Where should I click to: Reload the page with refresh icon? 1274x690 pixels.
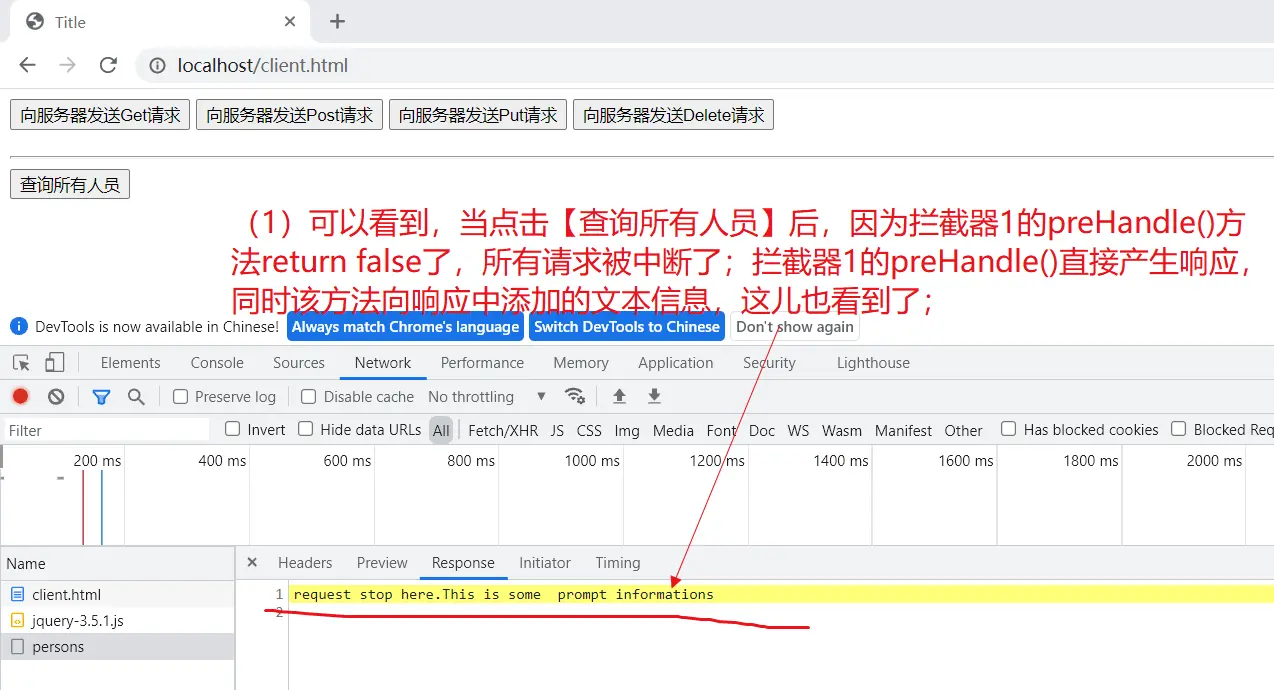point(108,65)
